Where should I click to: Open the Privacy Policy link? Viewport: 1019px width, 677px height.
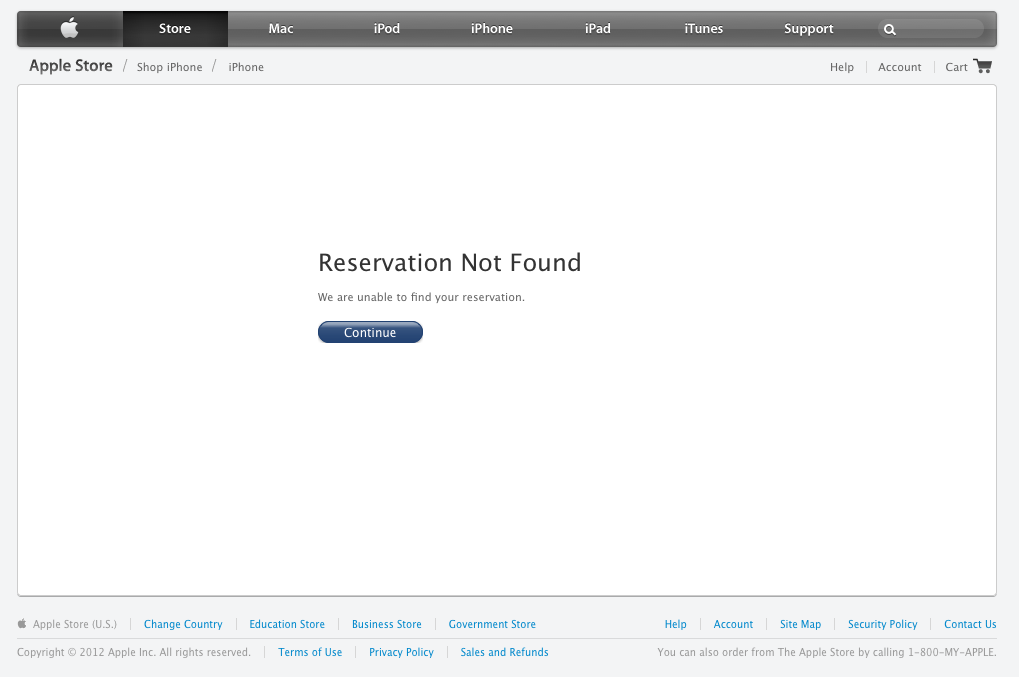(401, 652)
